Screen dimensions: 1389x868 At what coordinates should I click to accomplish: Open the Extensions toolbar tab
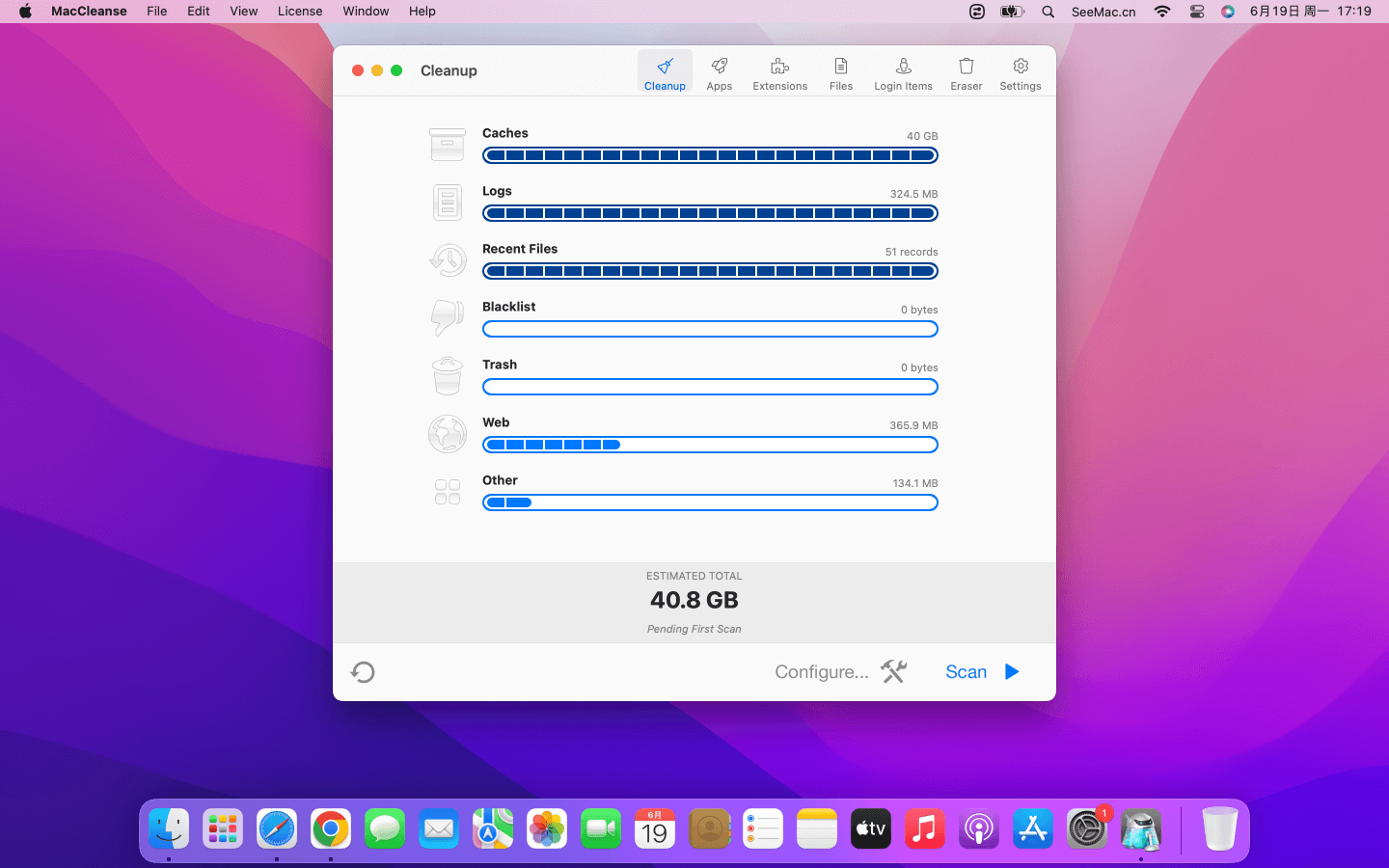coord(779,72)
